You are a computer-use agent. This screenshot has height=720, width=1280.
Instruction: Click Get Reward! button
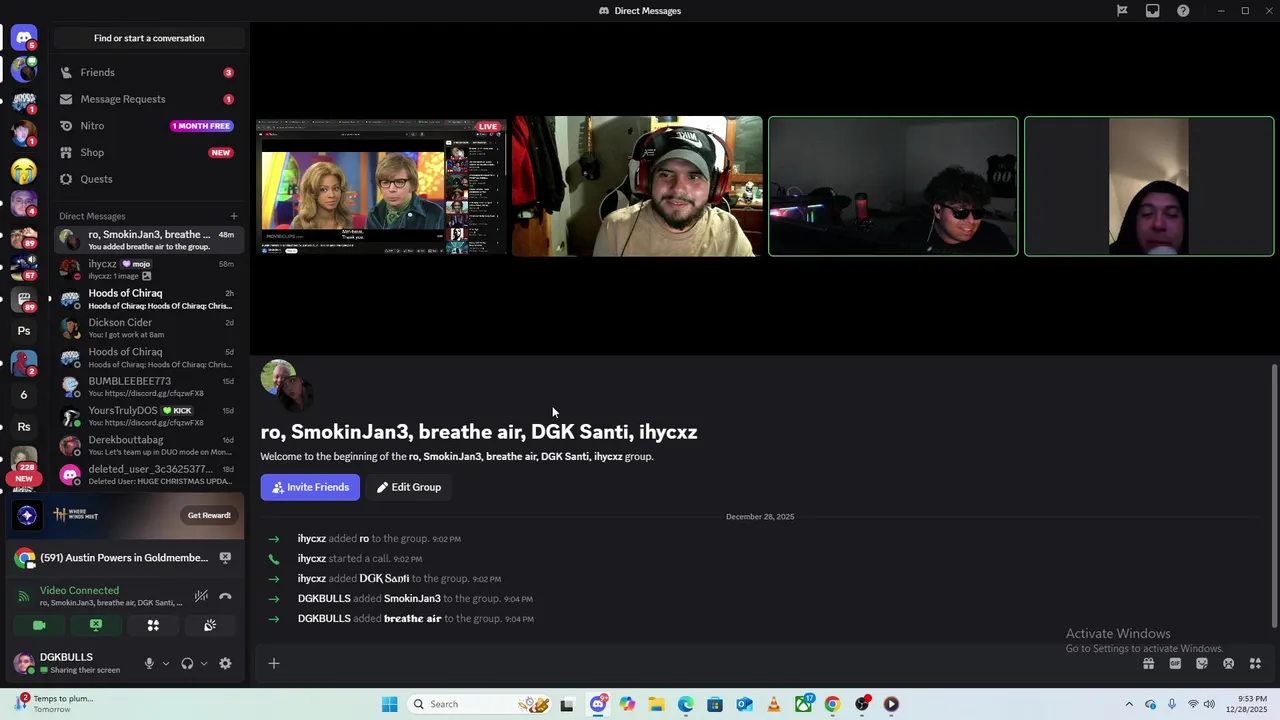(x=209, y=515)
